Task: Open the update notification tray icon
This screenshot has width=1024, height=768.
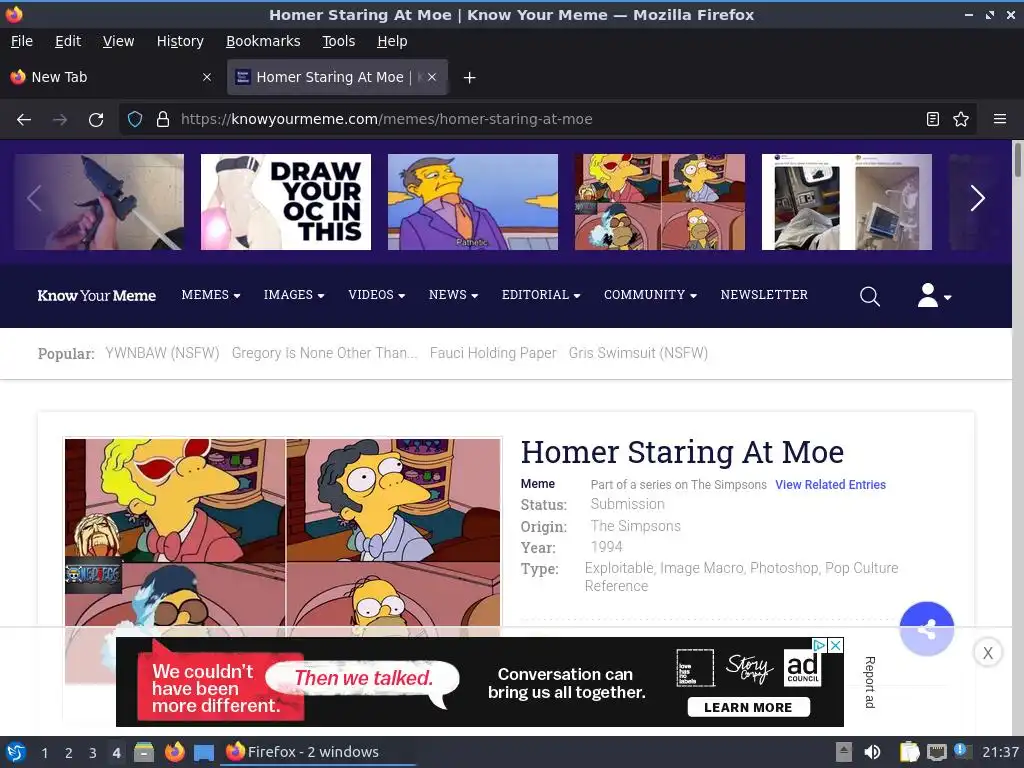Action: coord(962,751)
